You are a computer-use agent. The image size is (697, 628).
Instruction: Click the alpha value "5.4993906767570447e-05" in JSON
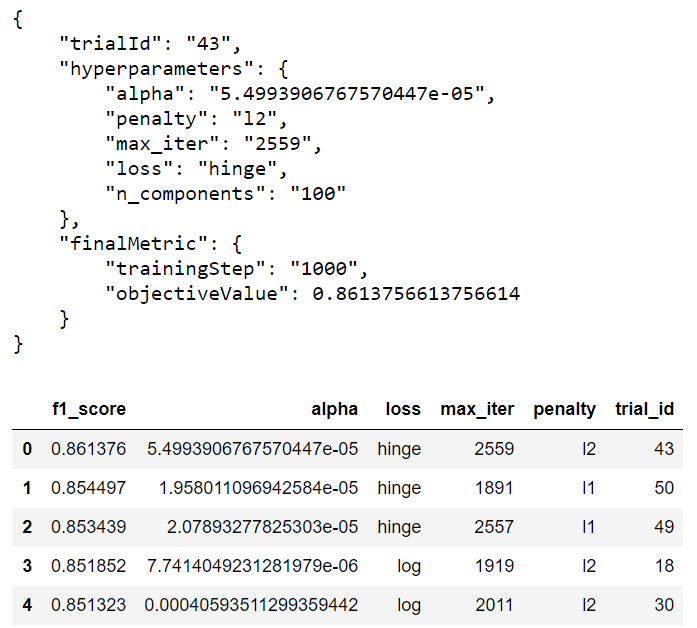click(x=347, y=94)
